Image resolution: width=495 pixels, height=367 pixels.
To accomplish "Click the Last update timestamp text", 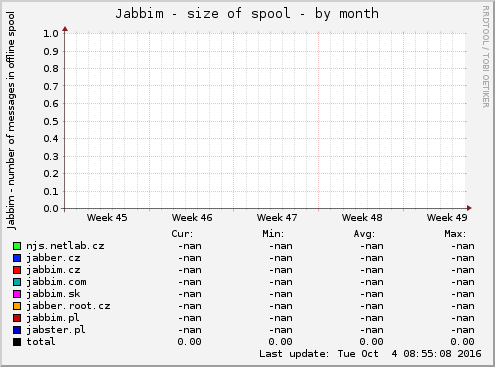I will [370, 354].
